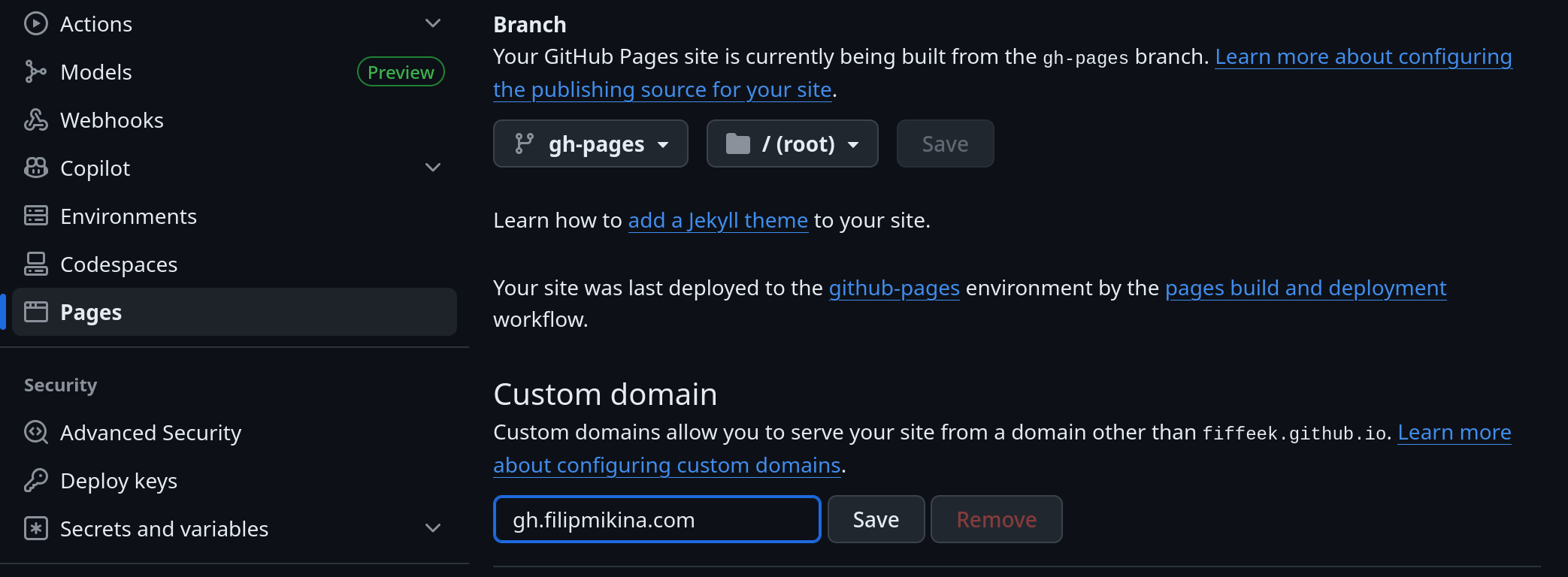This screenshot has width=1568, height=577.
Task: Click Remove custom domain button
Action: (996, 519)
